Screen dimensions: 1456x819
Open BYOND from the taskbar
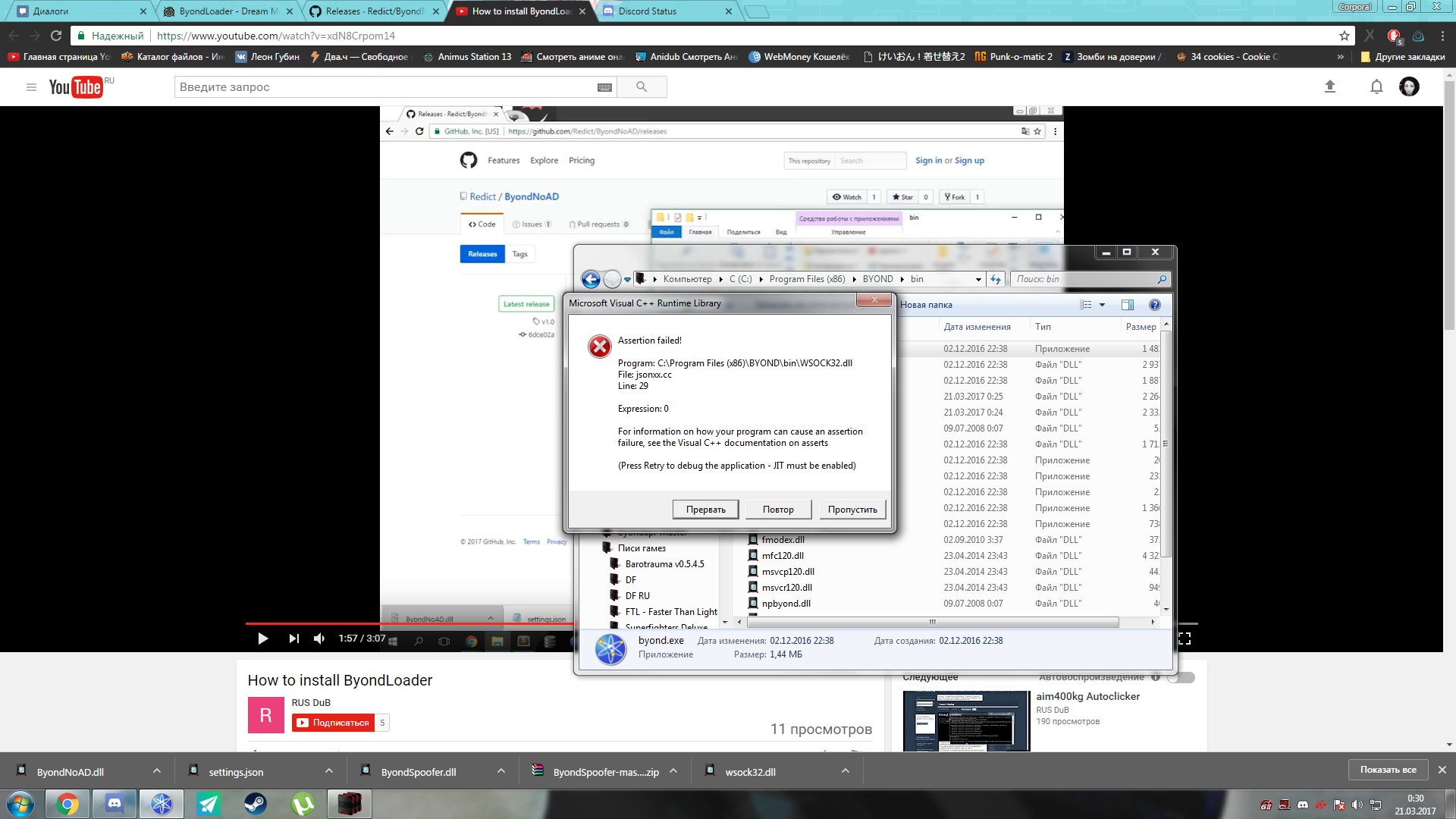pos(162,804)
